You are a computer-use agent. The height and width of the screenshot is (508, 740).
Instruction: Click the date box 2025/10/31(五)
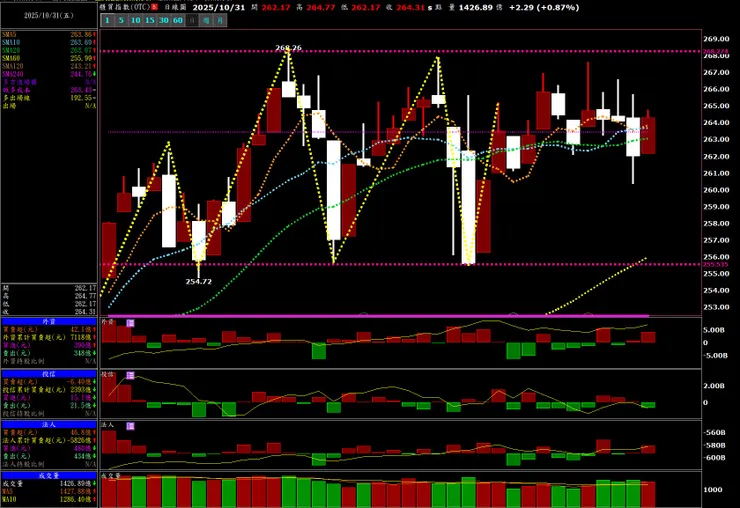(49, 16)
